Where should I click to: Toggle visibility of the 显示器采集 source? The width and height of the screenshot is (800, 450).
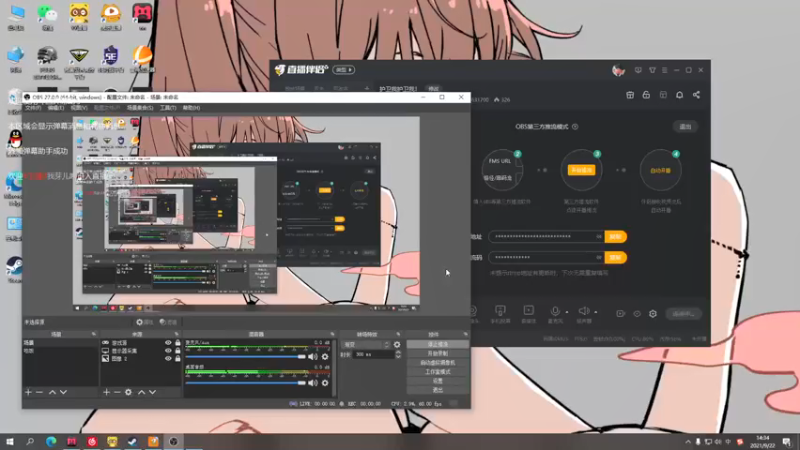(x=168, y=351)
